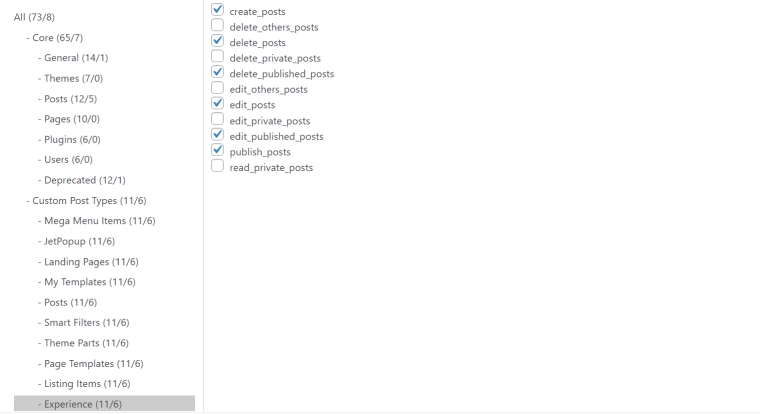Enable the edit_others_posts checkbox
Viewport: 760px width, 414px height.
(x=217, y=88)
